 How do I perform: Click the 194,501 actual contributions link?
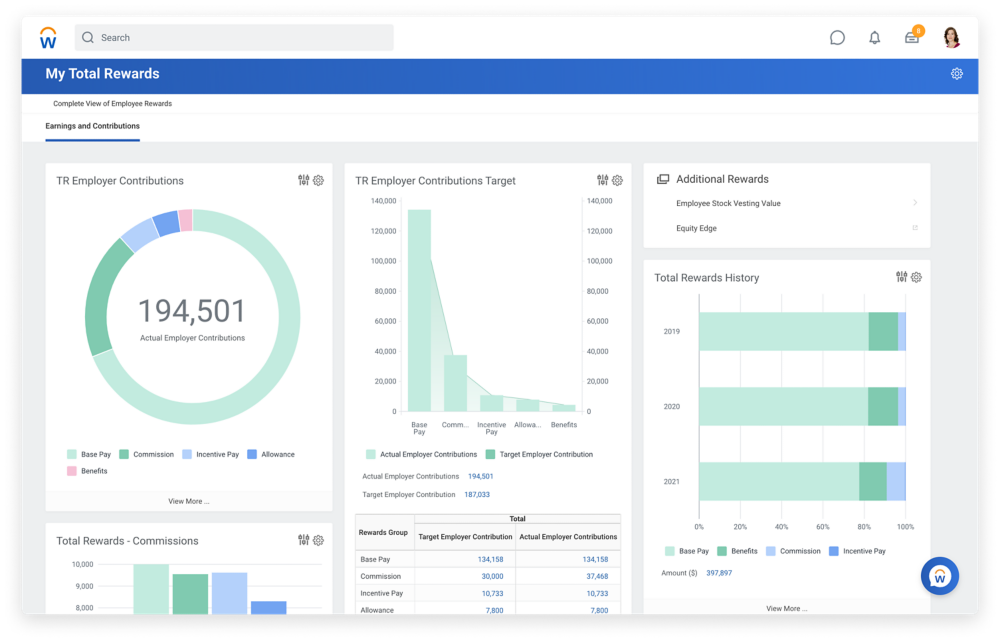[x=480, y=477]
